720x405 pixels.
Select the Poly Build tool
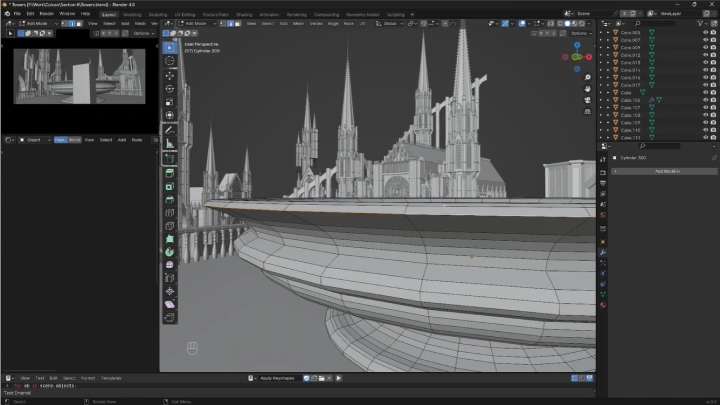click(169, 239)
